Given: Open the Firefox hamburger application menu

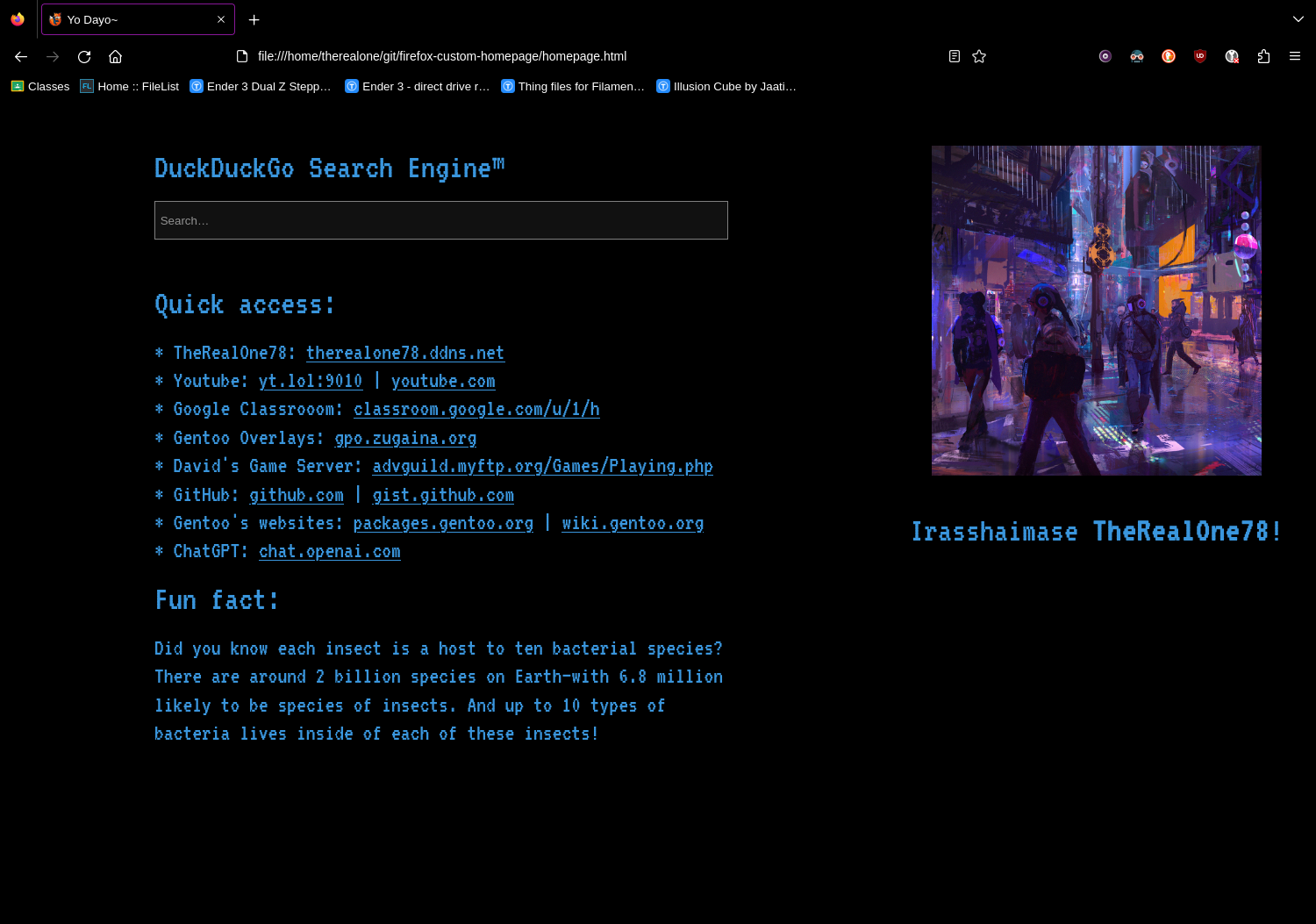Looking at the screenshot, I should [1295, 56].
